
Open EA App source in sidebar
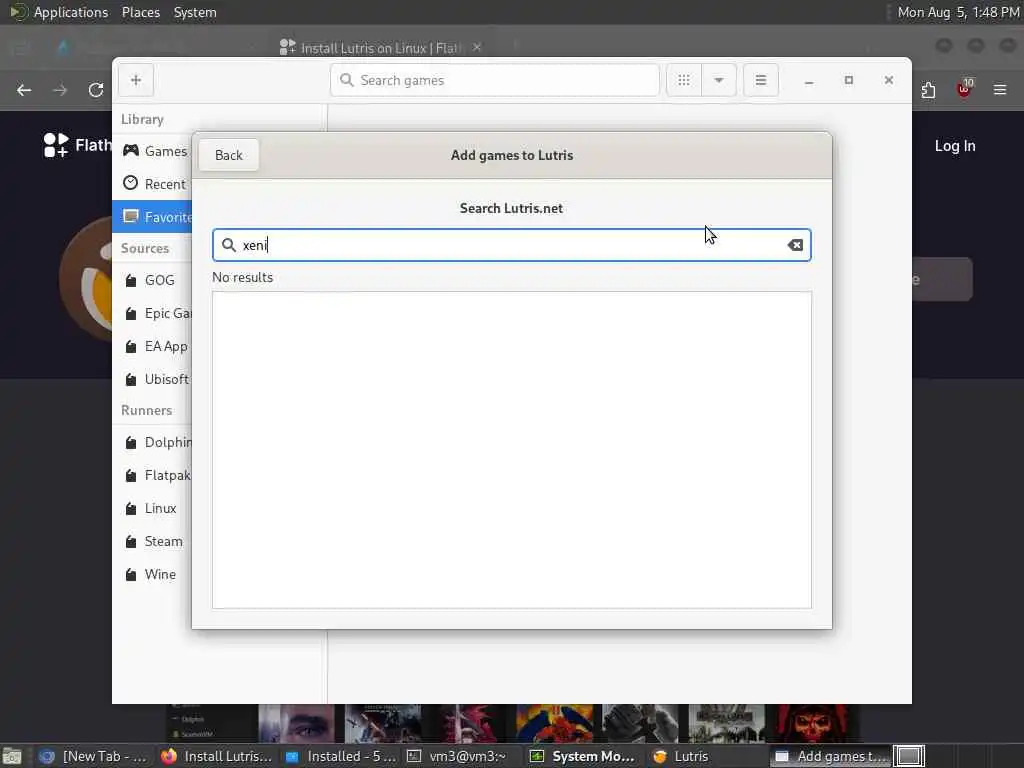tap(153, 346)
